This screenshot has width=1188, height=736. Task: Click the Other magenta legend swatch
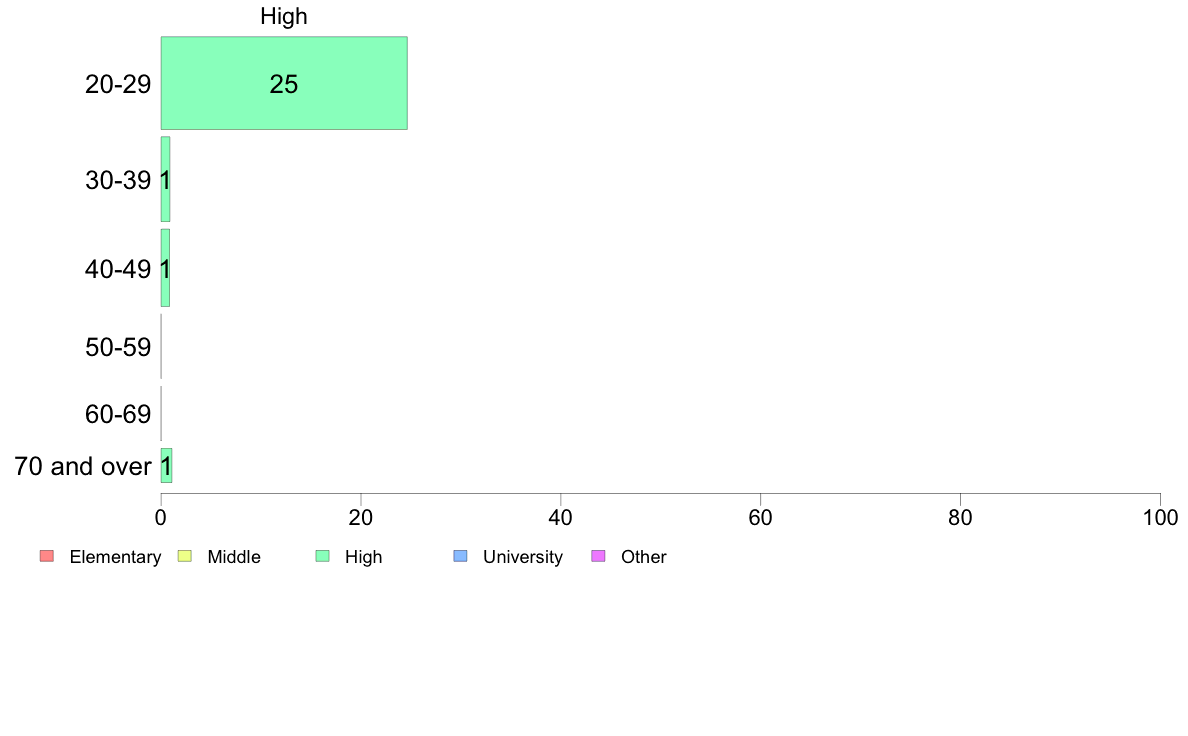(598, 556)
